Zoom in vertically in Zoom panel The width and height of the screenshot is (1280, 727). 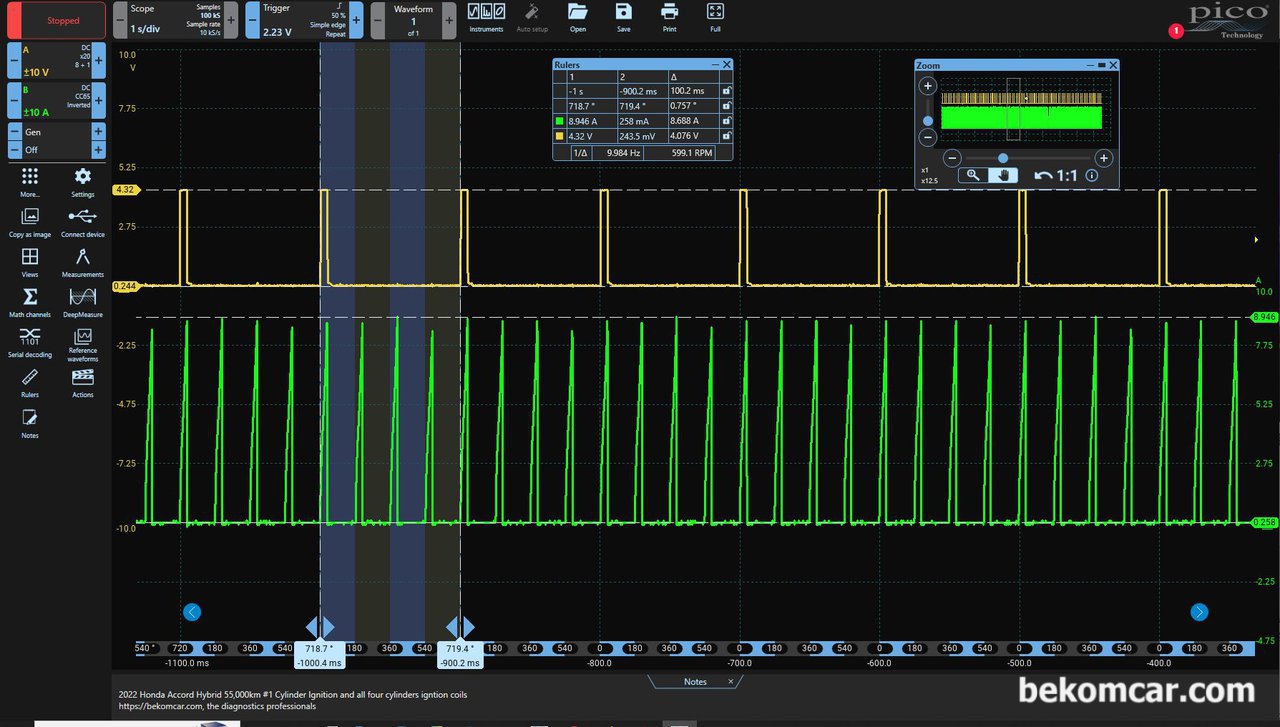coord(928,87)
